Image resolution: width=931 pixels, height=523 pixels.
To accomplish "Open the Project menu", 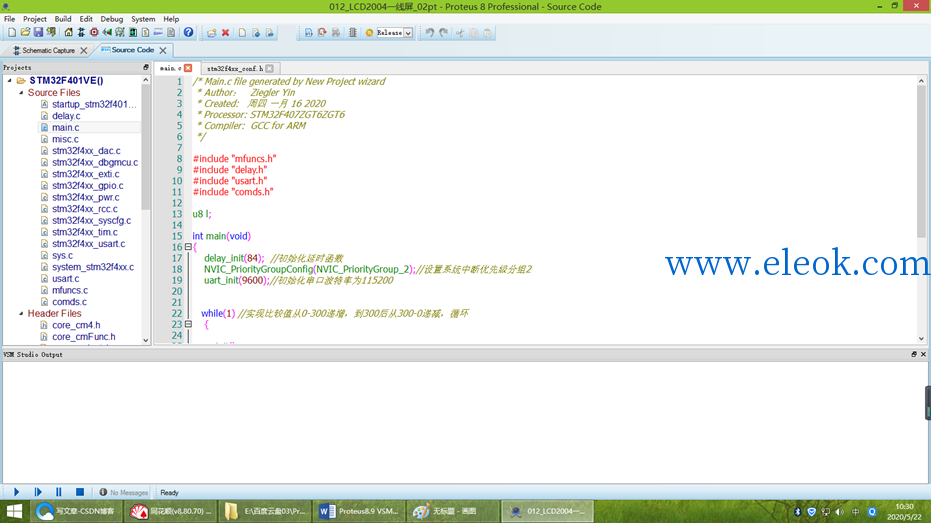I will point(34,19).
